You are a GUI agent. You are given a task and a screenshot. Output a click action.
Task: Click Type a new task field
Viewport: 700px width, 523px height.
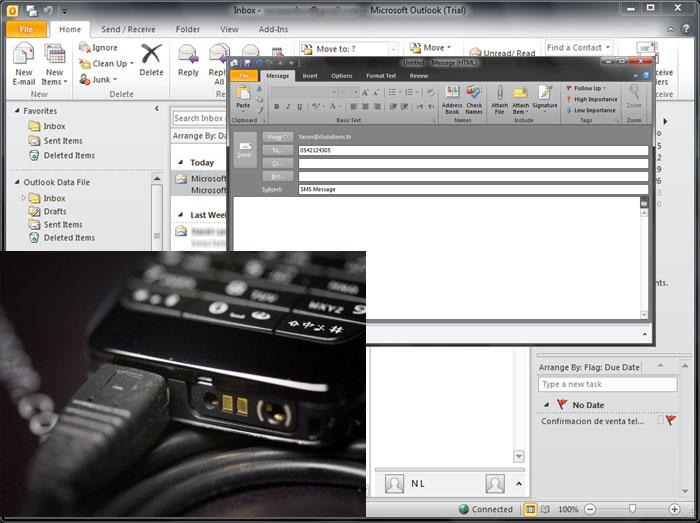coord(608,384)
